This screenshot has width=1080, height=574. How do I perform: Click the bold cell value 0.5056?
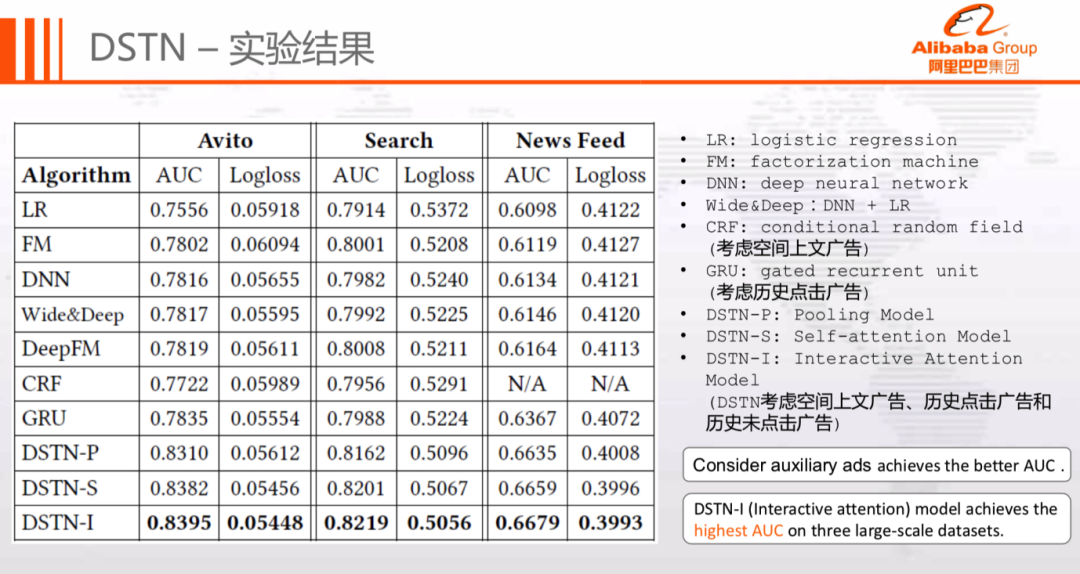click(x=439, y=523)
